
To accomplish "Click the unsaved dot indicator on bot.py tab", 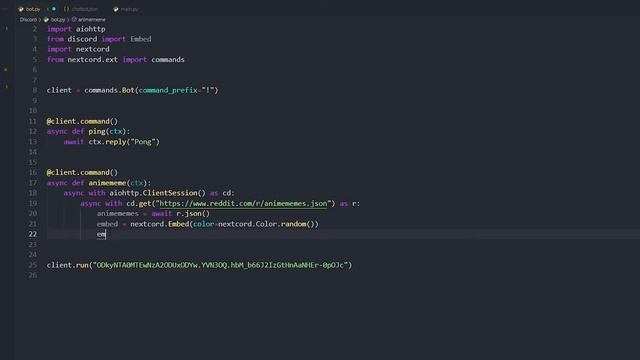I will tap(54, 9).
